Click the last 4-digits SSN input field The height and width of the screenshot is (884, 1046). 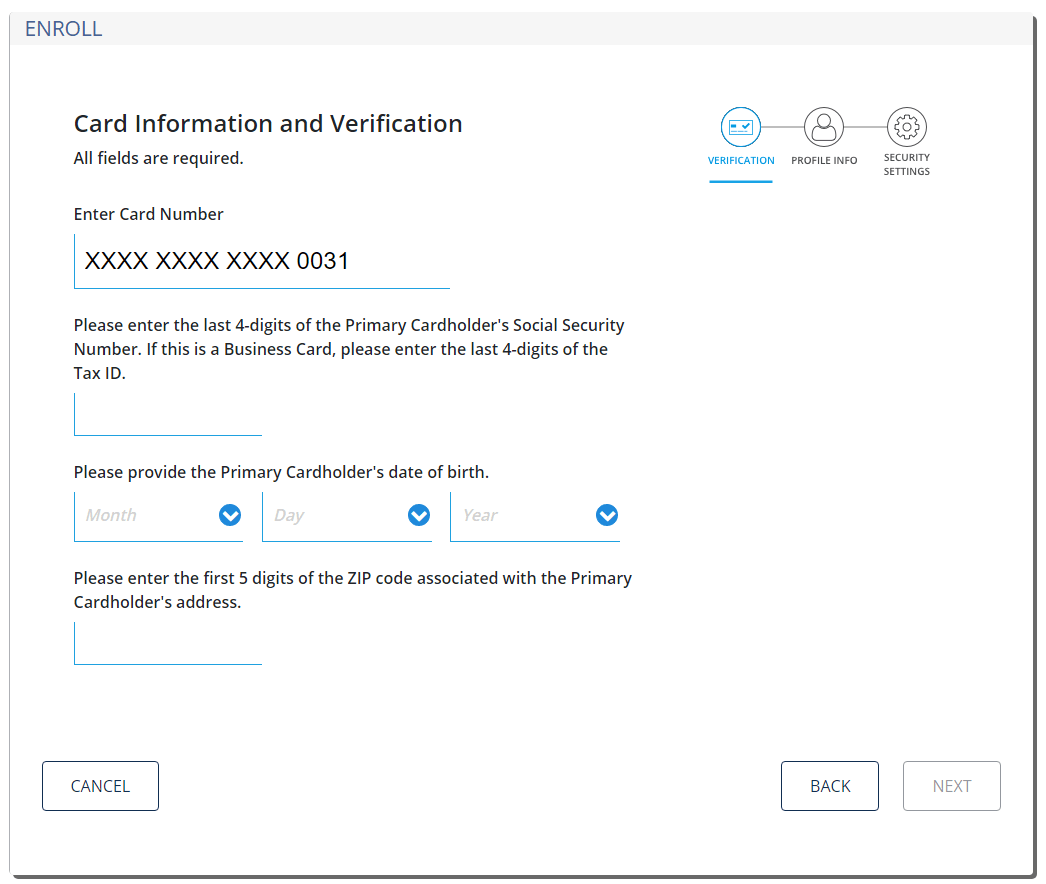pyautogui.click(x=168, y=414)
